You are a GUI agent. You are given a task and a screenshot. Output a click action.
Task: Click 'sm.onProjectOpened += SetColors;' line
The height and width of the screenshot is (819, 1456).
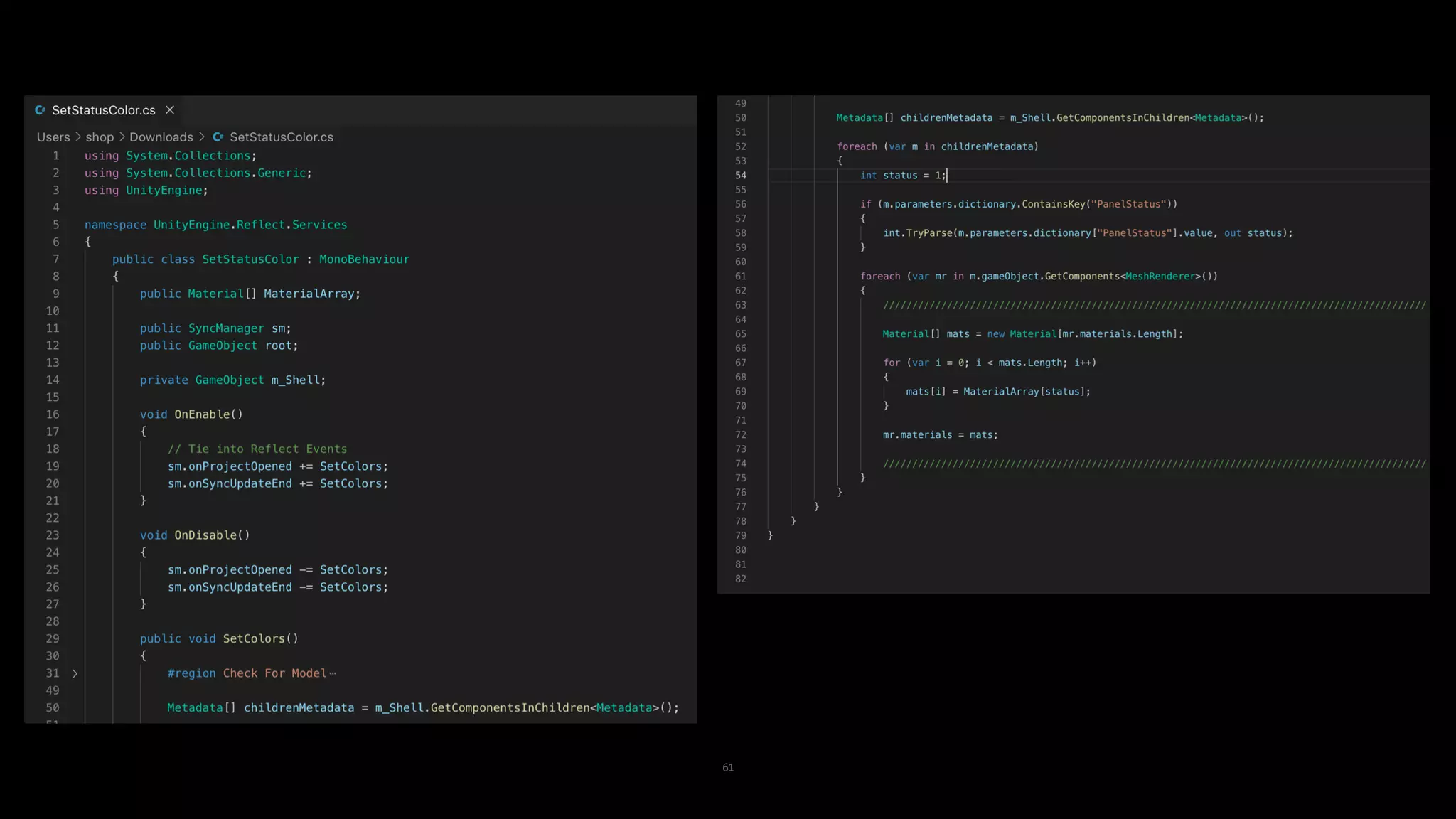click(278, 466)
